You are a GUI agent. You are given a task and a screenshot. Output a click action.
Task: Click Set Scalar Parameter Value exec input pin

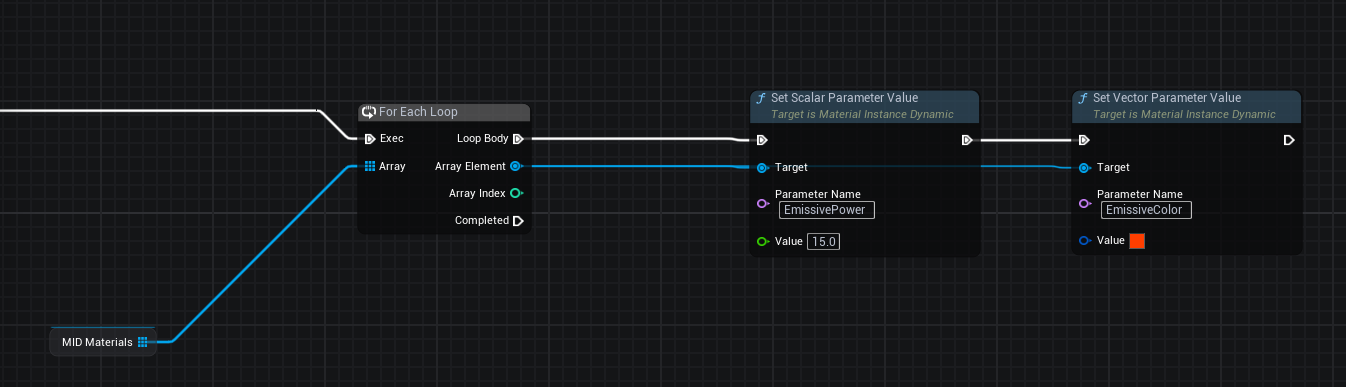[x=762, y=140]
